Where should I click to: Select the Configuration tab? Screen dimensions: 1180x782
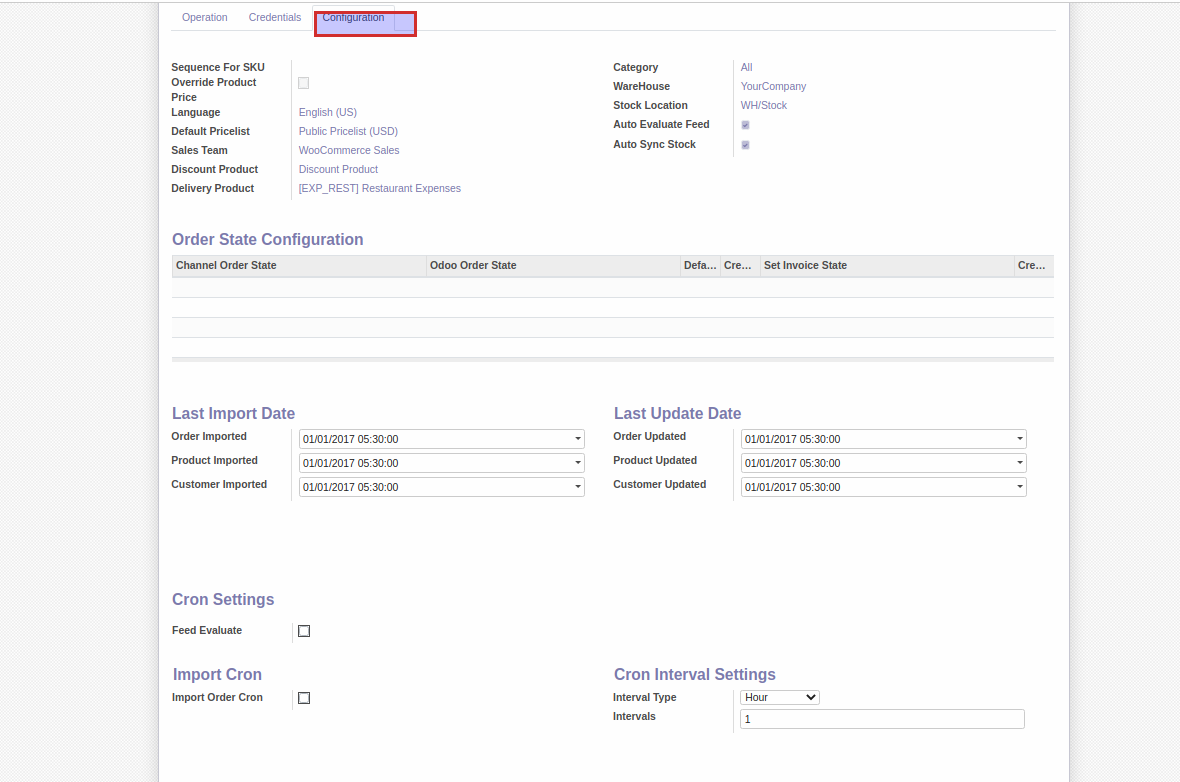coord(353,17)
